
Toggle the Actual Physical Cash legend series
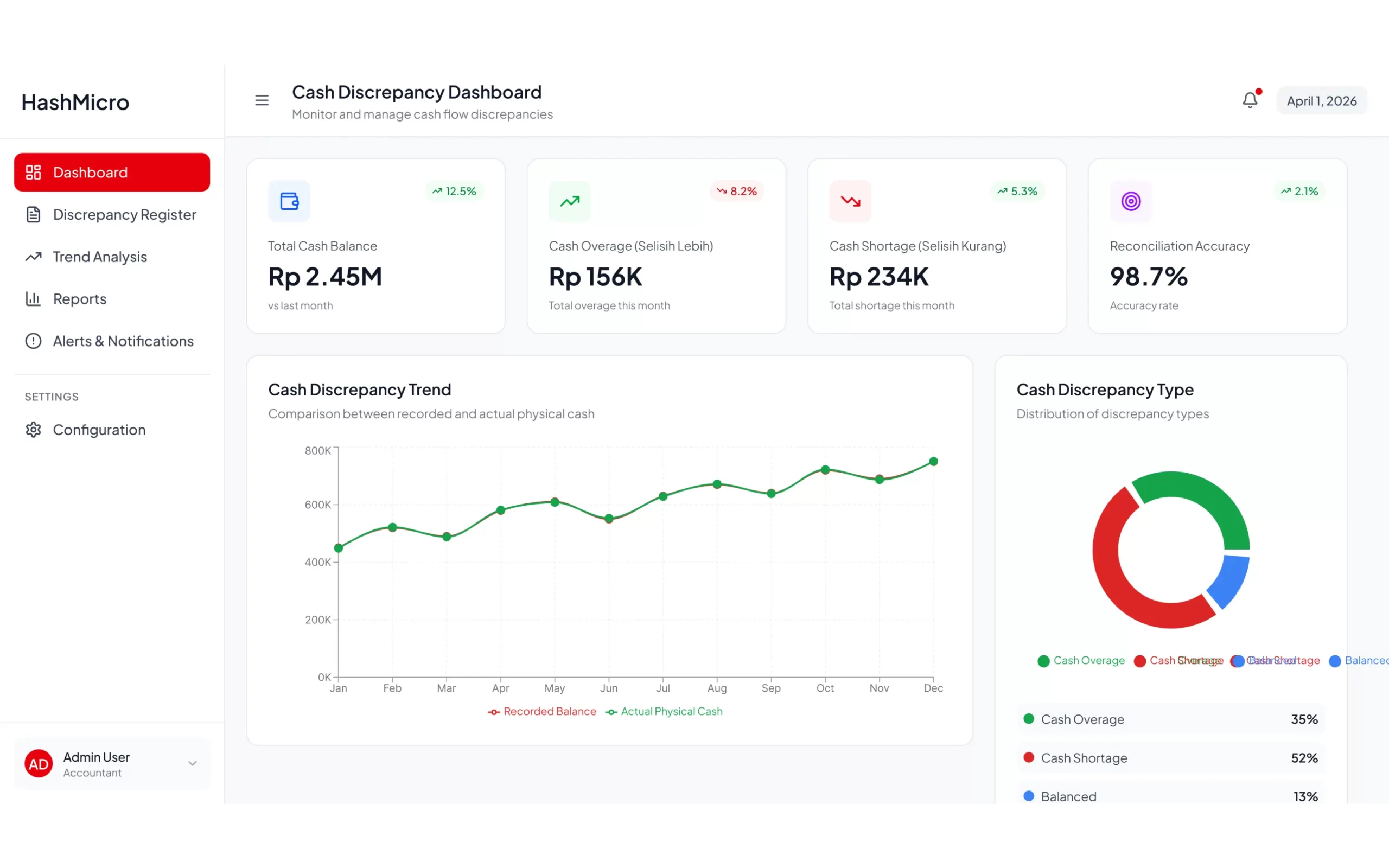click(665, 712)
